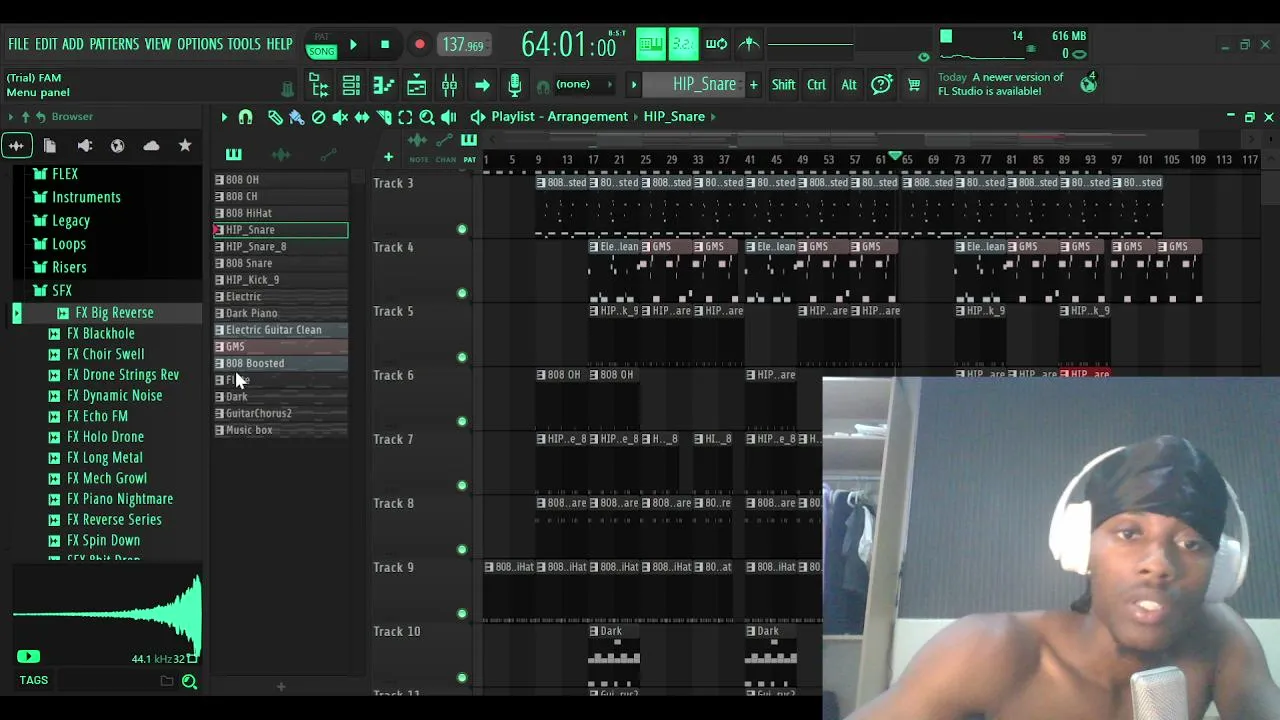
Task: Stop playback with the stop button
Action: 385,45
